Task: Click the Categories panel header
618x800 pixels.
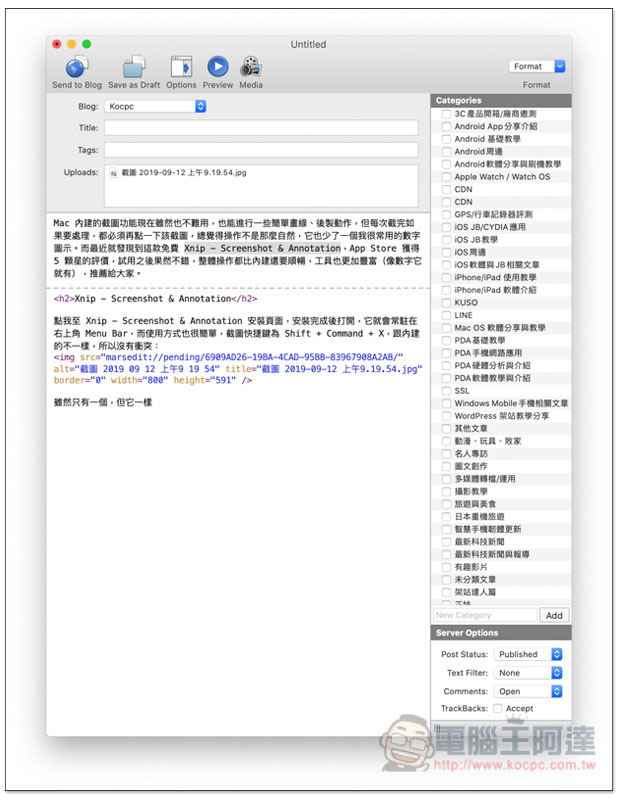Action: click(x=501, y=101)
